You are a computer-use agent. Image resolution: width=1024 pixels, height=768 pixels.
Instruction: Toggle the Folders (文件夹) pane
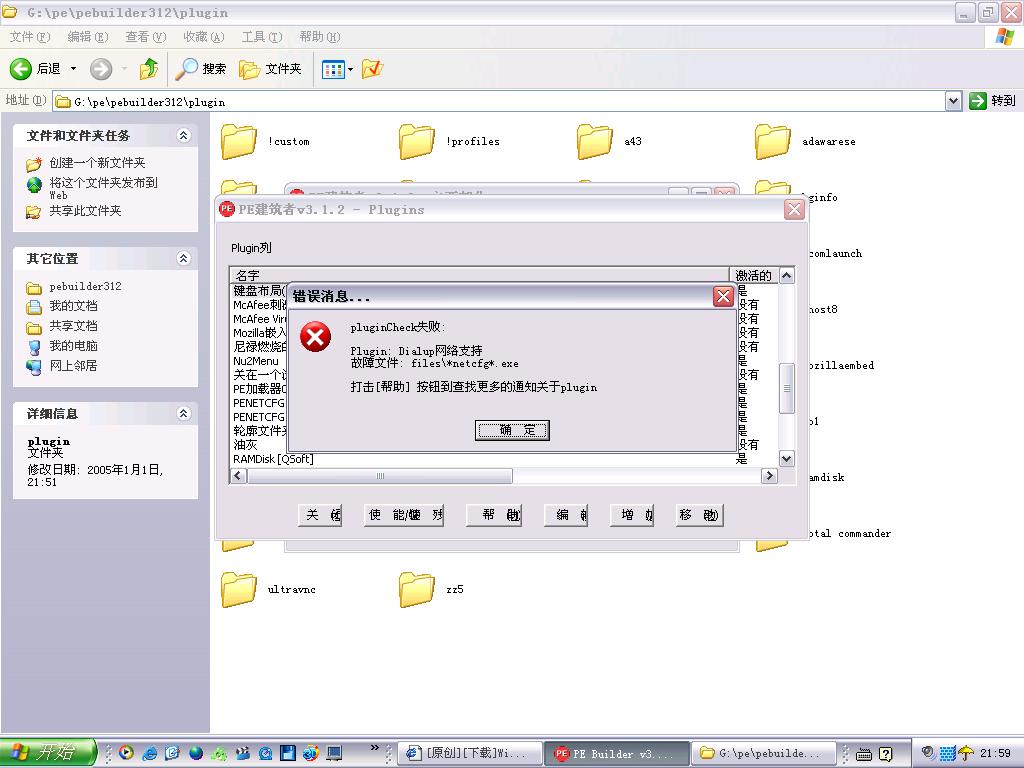270,69
